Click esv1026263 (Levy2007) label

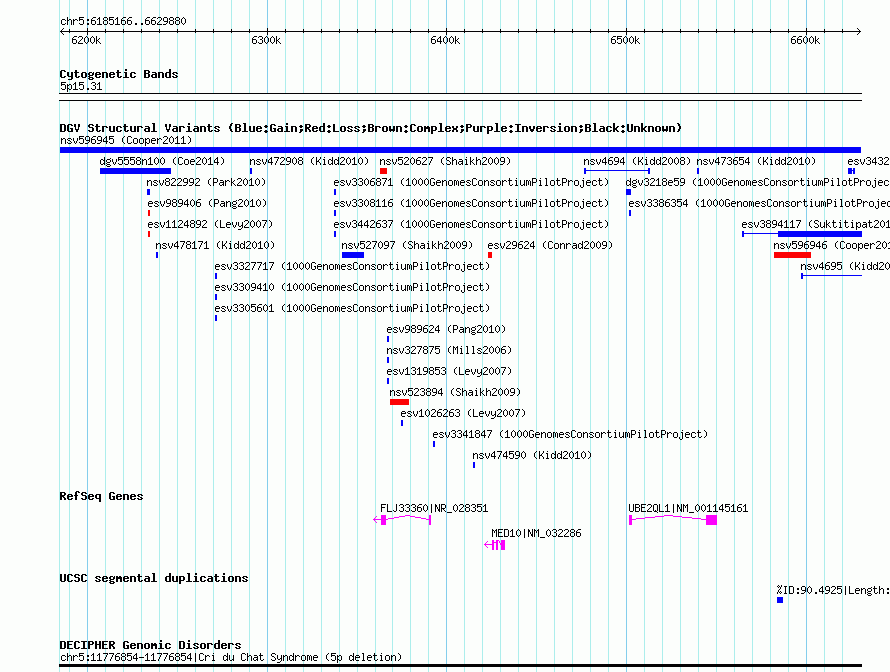[463, 413]
